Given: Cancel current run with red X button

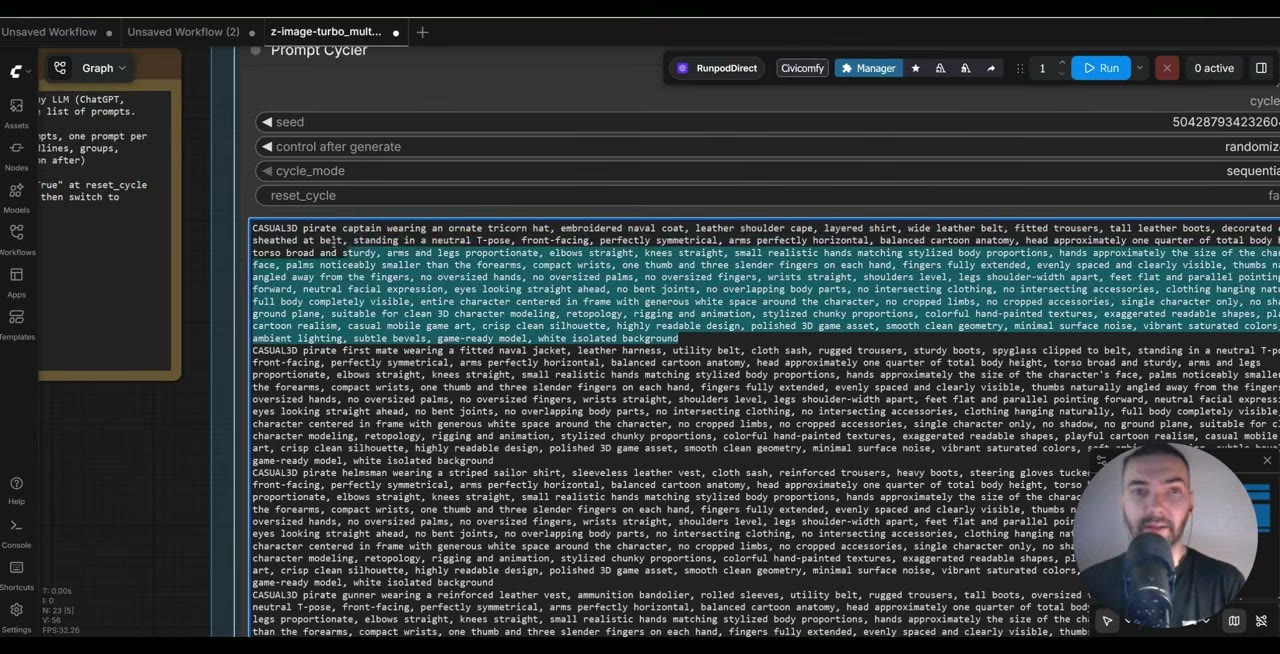Looking at the screenshot, I should point(1167,68).
